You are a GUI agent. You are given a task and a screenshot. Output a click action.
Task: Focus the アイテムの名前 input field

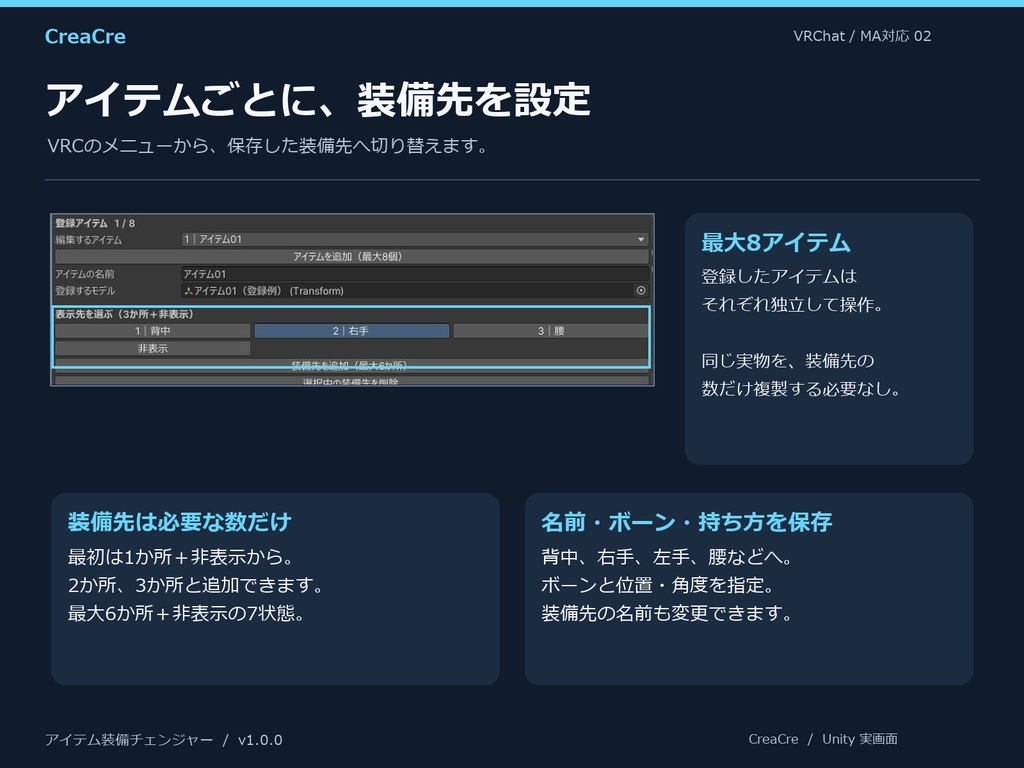pos(415,274)
